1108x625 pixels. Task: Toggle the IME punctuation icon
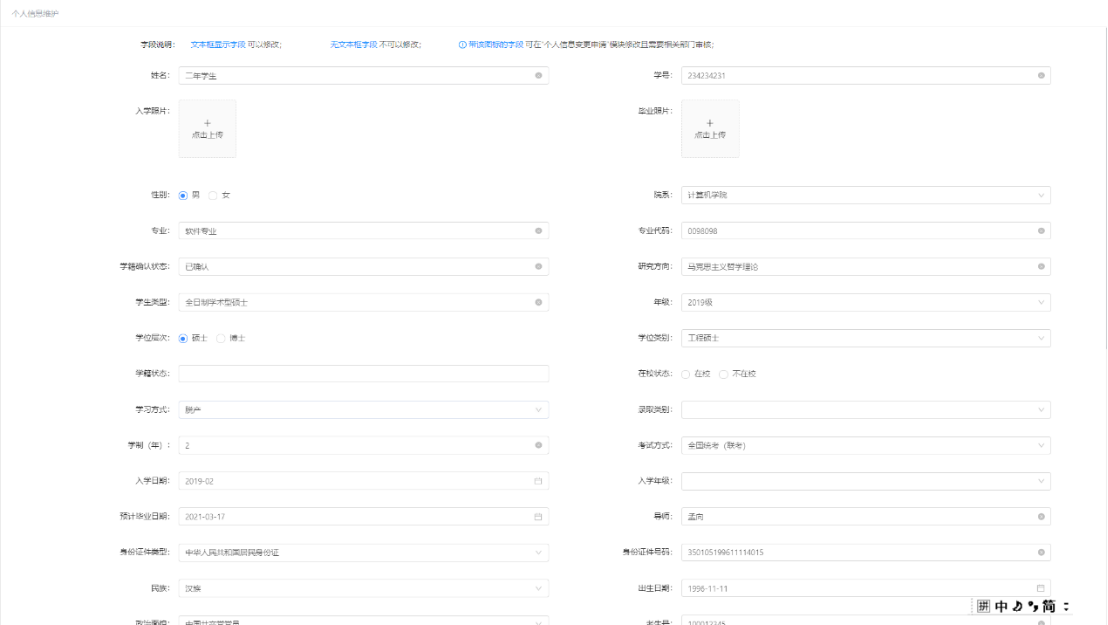pyautogui.click(x=1033, y=606)
